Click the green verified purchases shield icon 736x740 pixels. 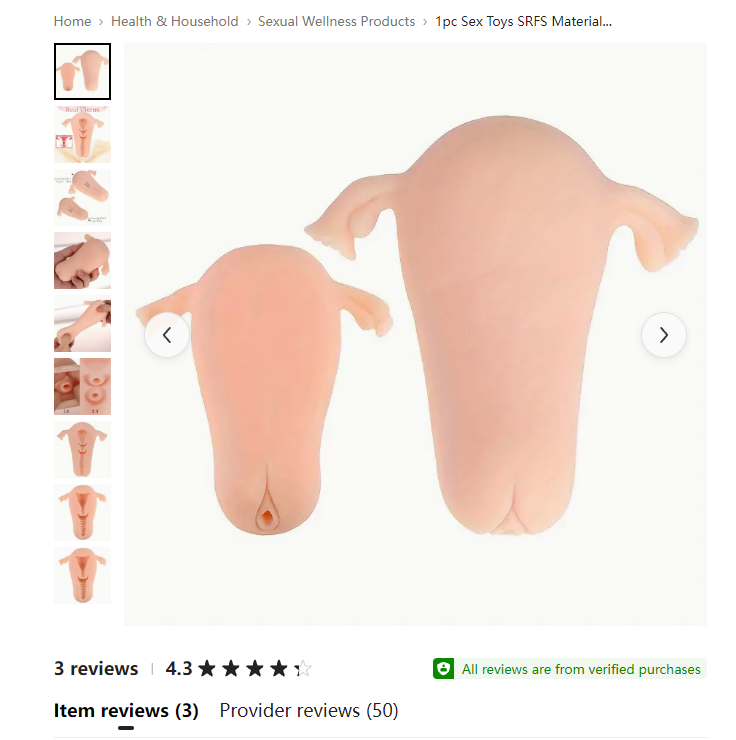coord(443,669)
